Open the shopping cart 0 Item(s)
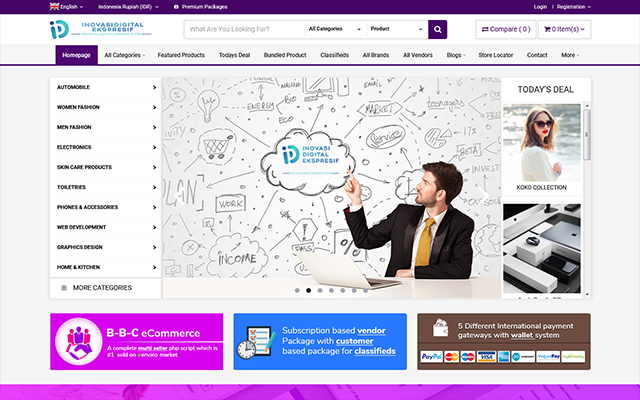 click(x=565, y=29)
